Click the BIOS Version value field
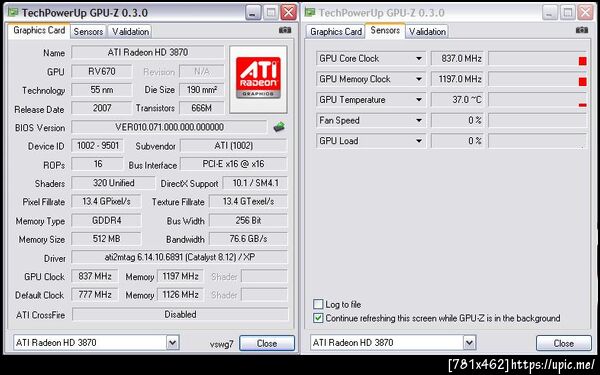600x375 pixels. point(169,127)
